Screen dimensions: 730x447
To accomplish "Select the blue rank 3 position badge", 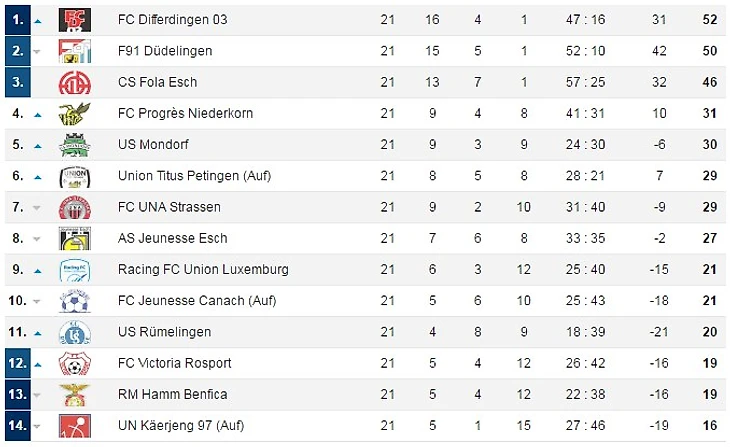I will (18, 82).
